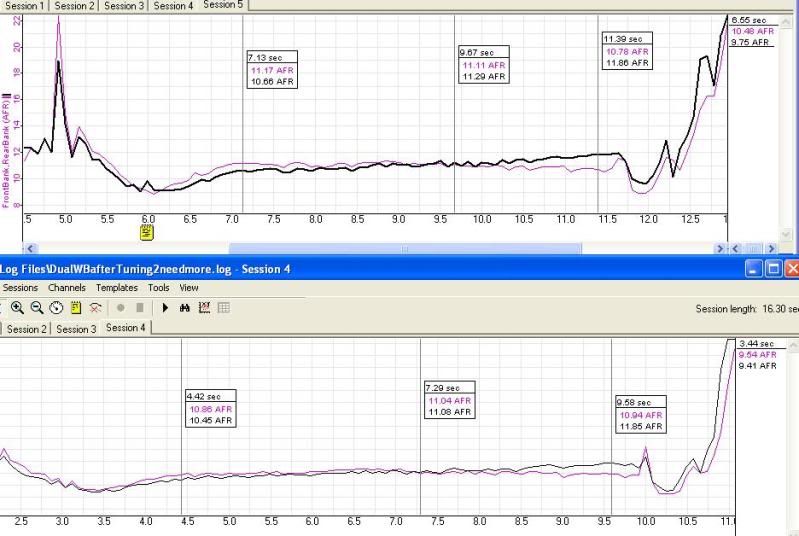Click the binoculars search icon
This screenshot has height=536, width=799.
184,308
